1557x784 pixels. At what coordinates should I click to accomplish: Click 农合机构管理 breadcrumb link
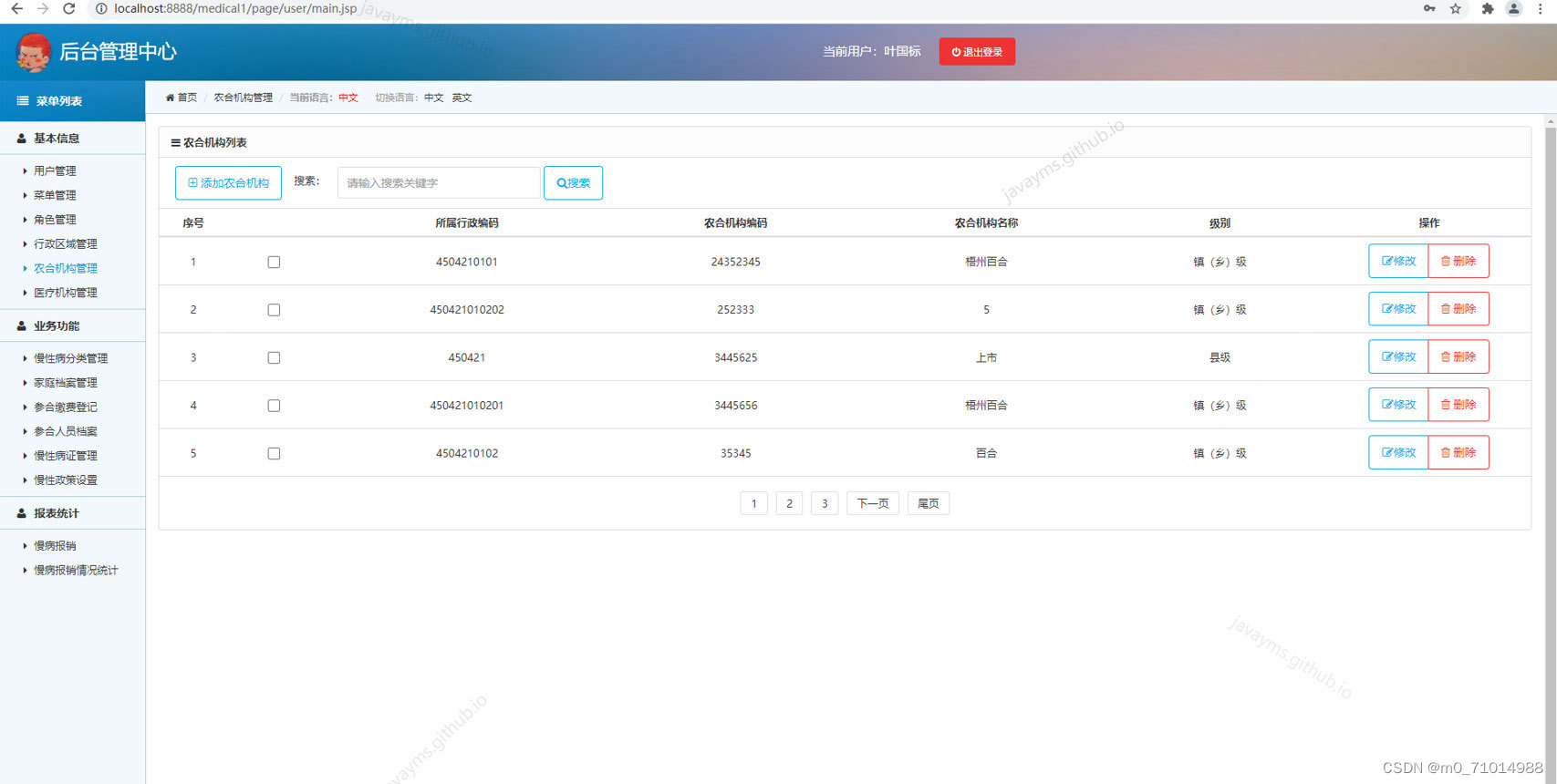click(244, 98)
